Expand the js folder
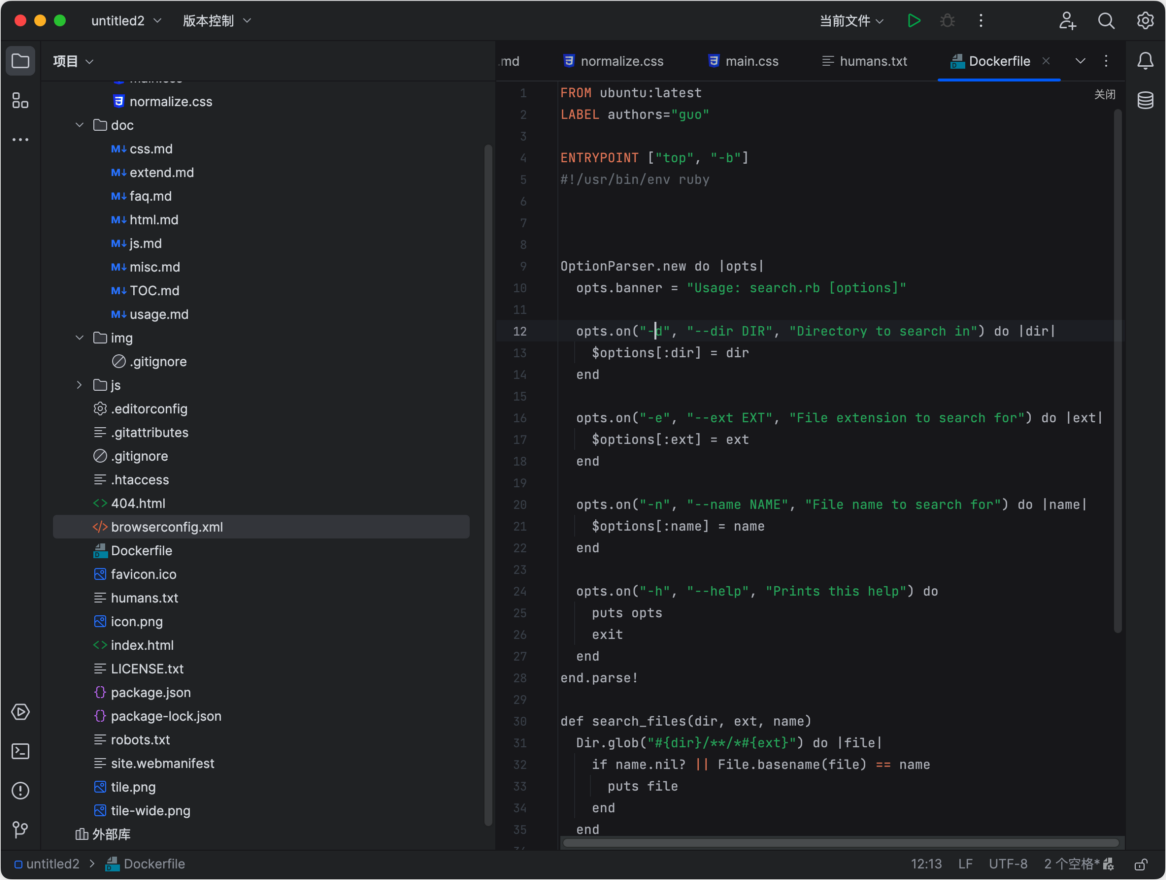Screen dimensions: 1166x880 coord(80,385)
